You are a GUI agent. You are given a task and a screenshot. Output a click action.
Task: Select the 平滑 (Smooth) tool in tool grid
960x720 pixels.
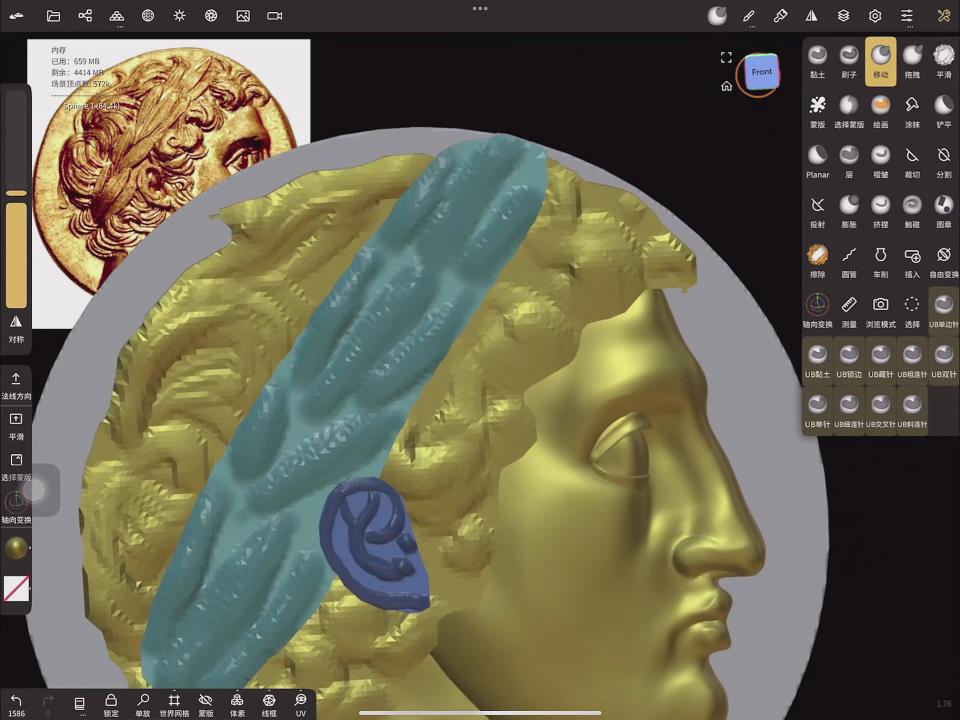click(x=943, y=61)
